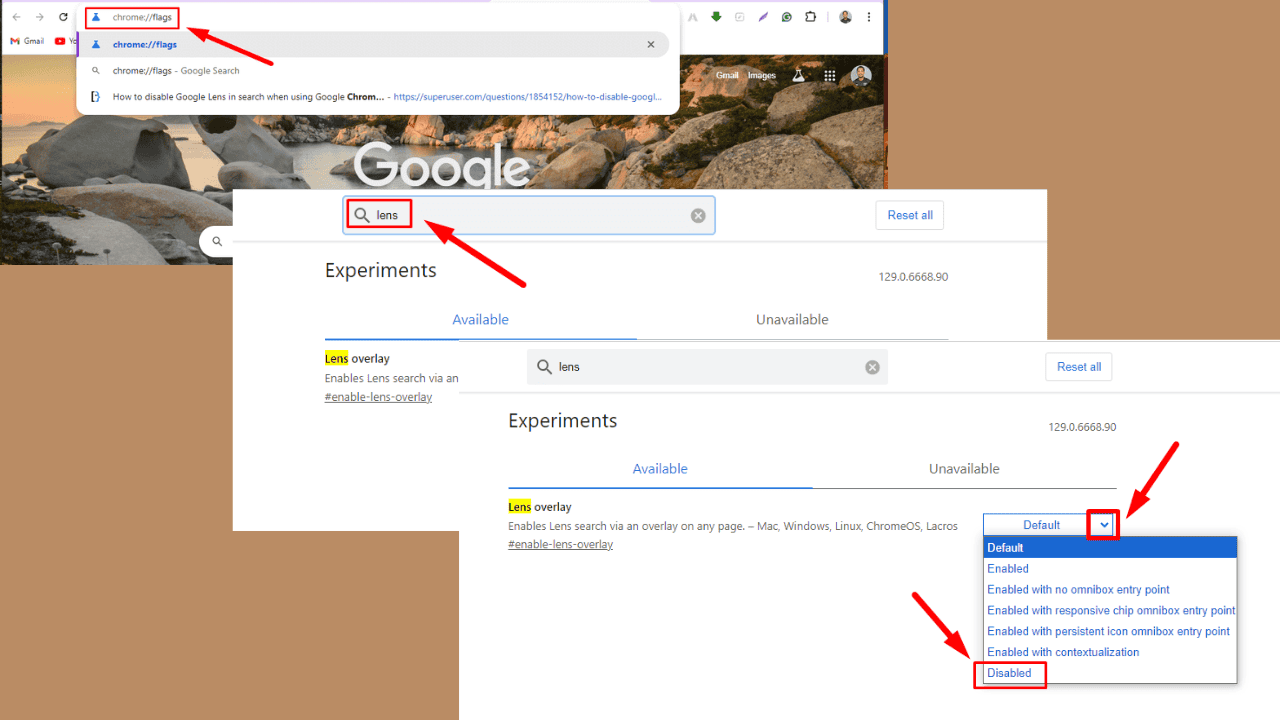Choose the Disabled option in dropdown
1280x720 pixels.
point(1110,673)
